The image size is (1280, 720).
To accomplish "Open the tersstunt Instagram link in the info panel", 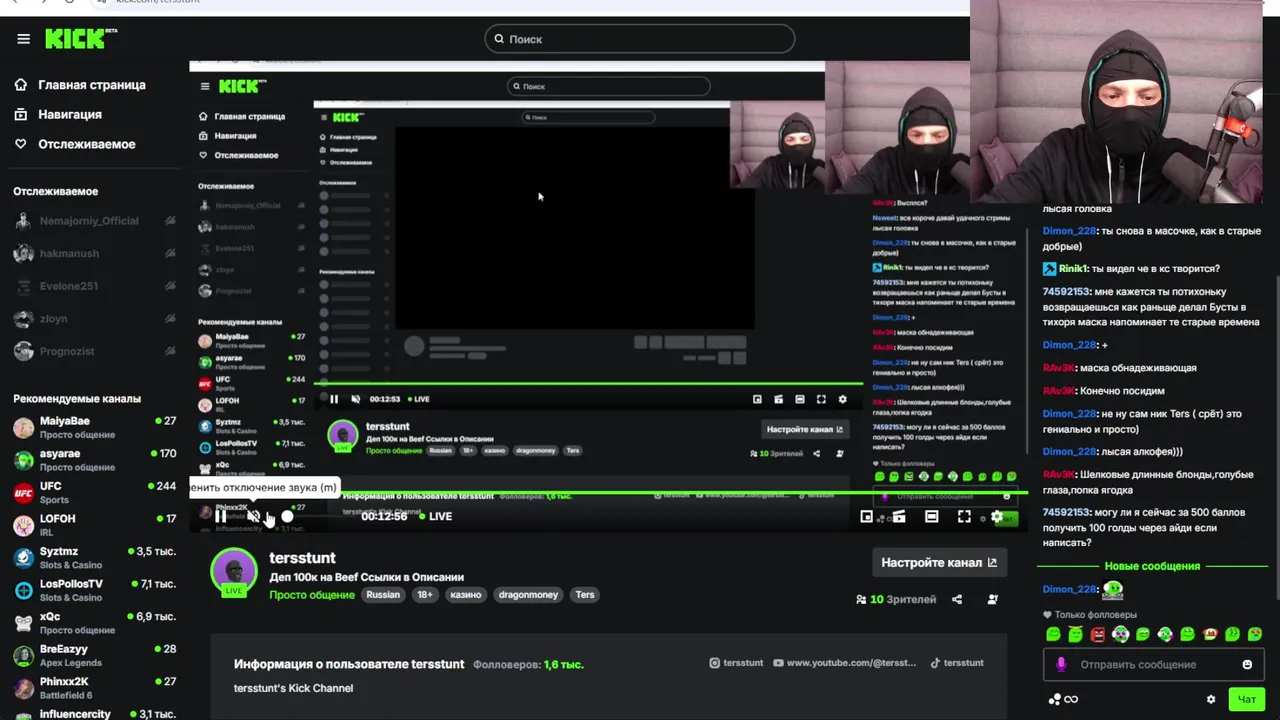I will pos(736,663).
